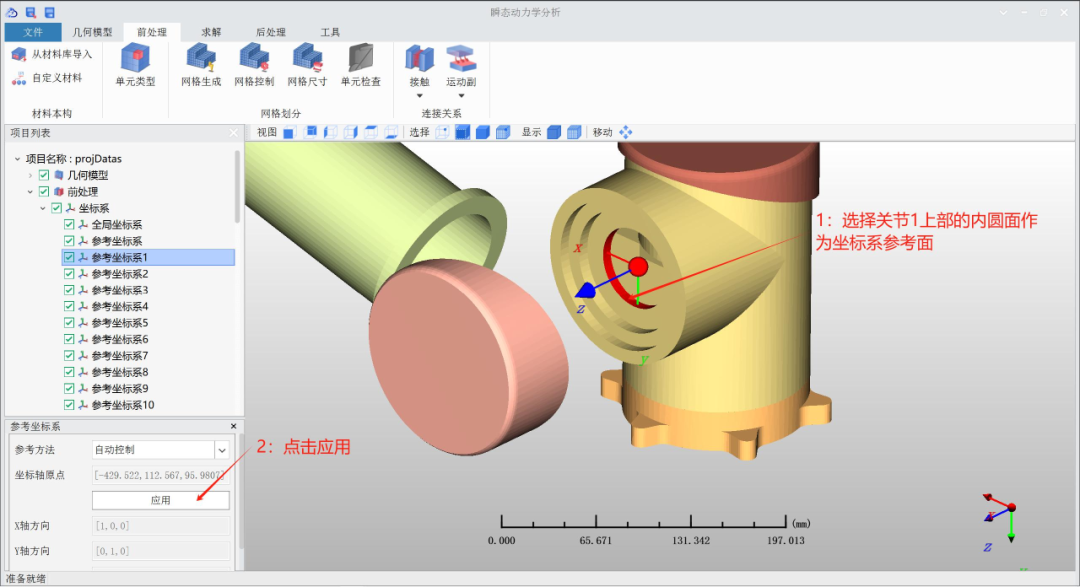The height and width of the screenshot is (587, 1080).
Task: Launch 网格生成 mesh generation
Action: (201, 65)
